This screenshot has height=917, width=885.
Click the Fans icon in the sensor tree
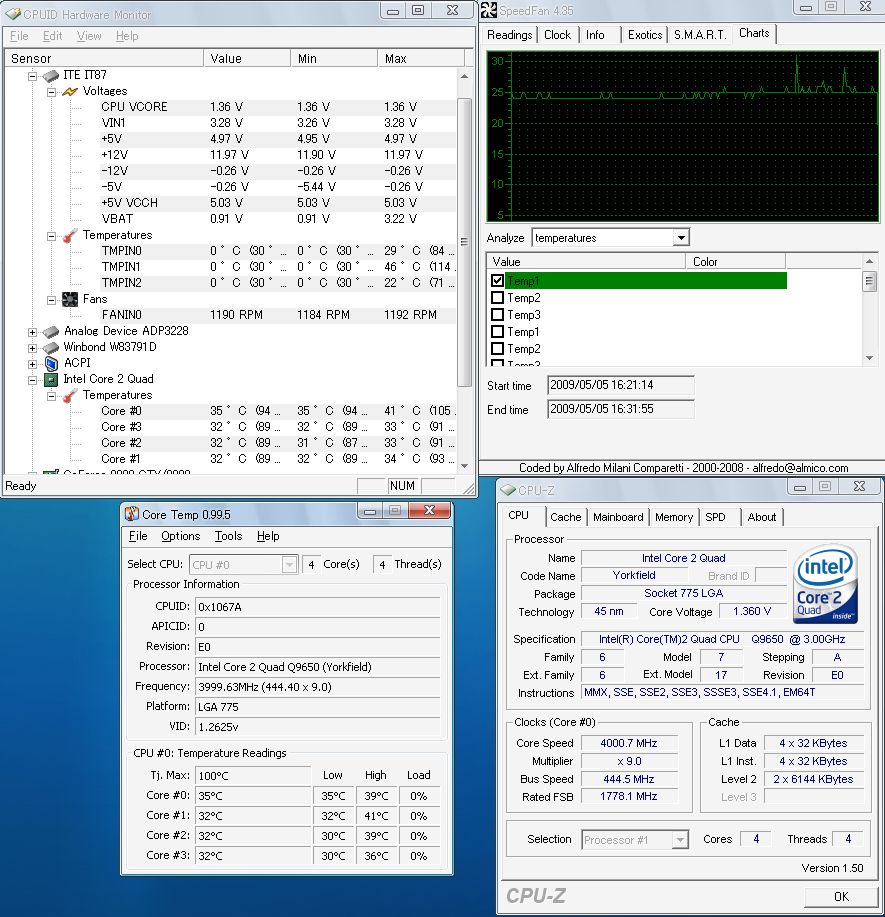pos(70,299)
